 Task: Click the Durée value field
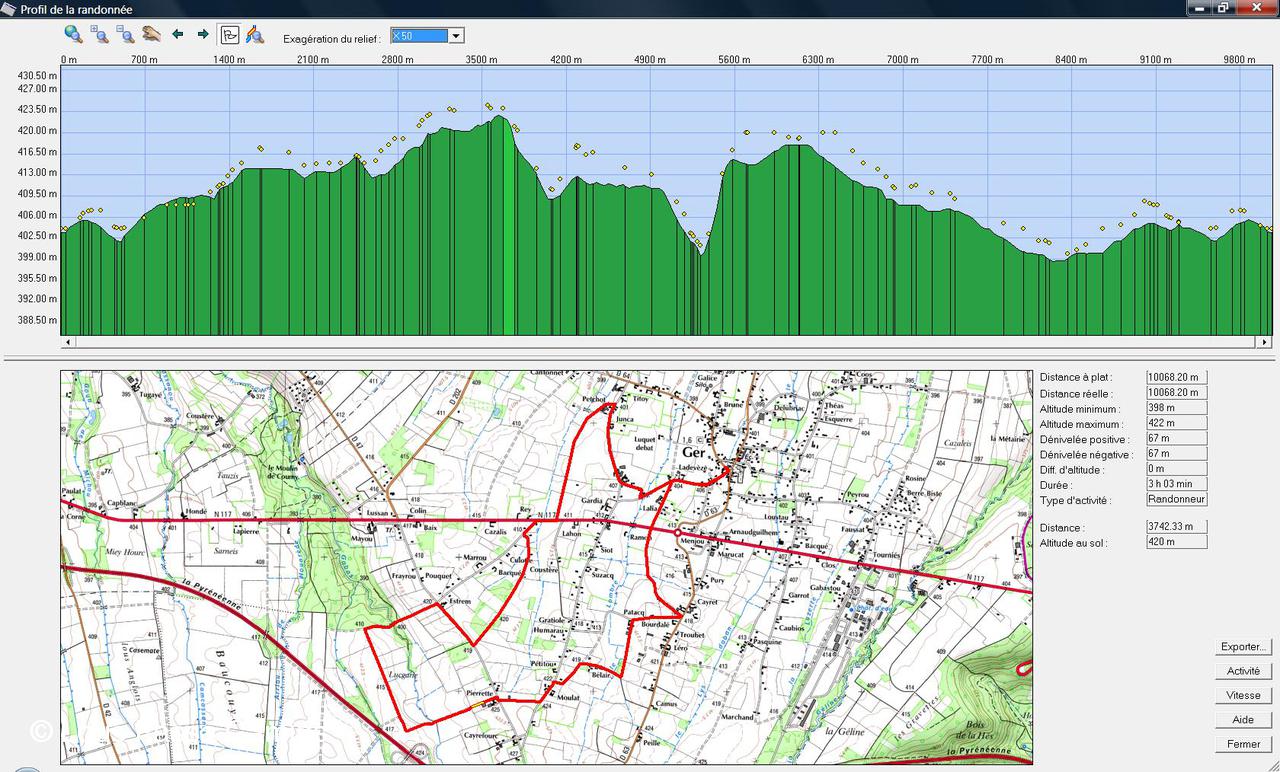point(1176,484)
